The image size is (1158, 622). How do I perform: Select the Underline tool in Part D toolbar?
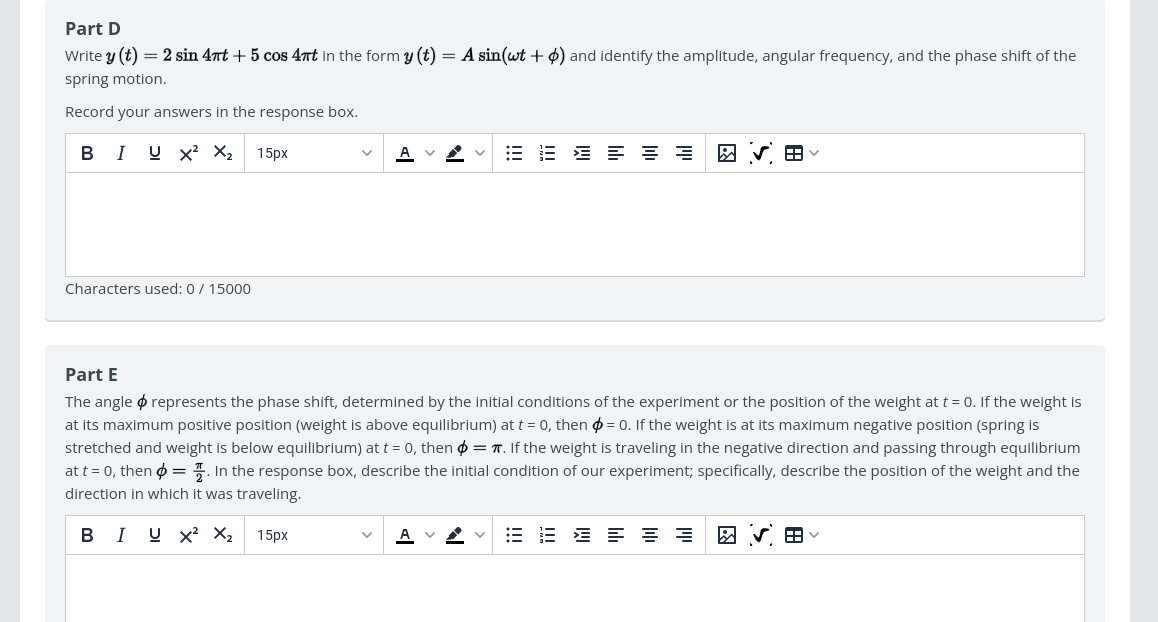pyautogui.click(x=155, y=153)
